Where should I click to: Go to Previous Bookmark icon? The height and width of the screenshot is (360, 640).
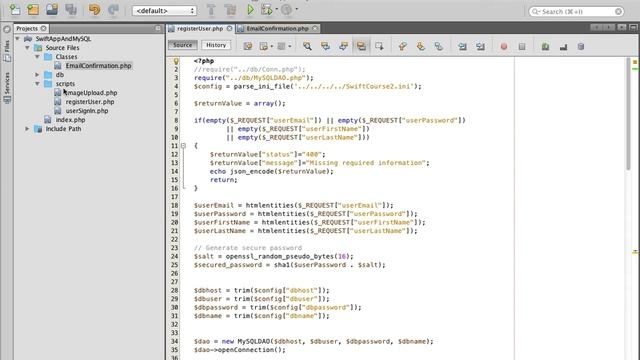coord(402,46)
